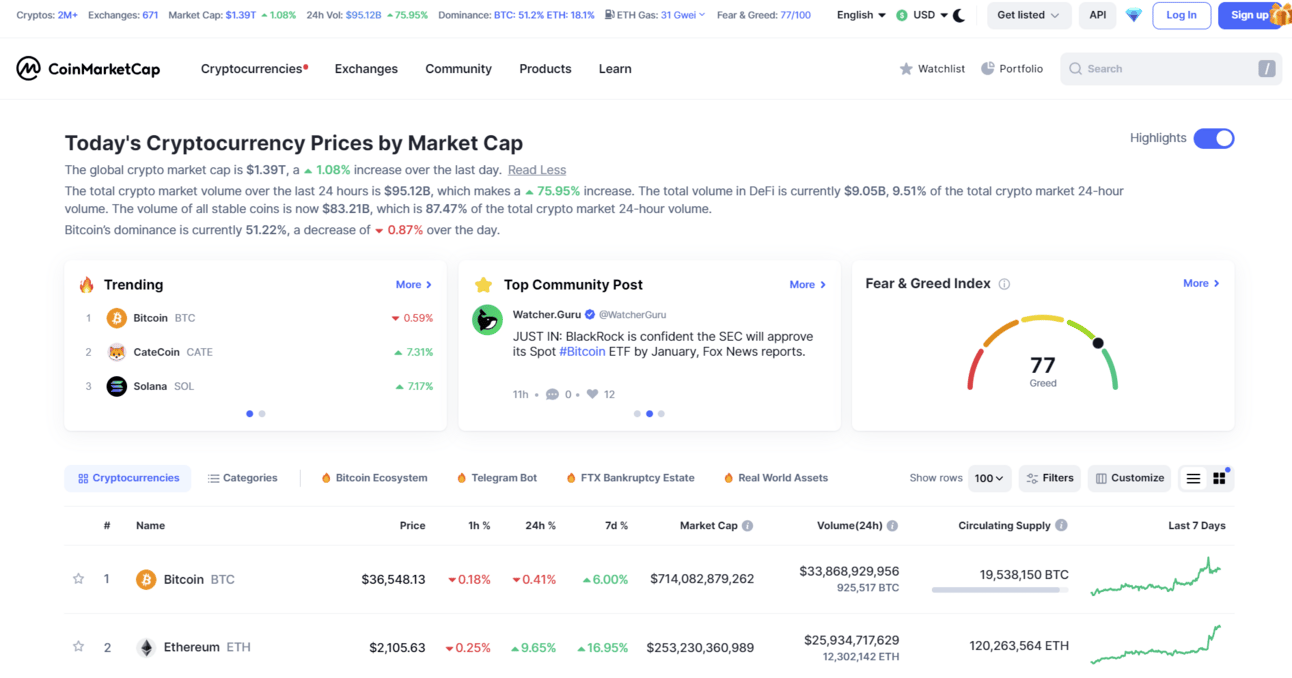1292x678 pixels.
Task: Click the Circulating Supply info icon
Action: pyautogui.click(x=1061, y=526)
